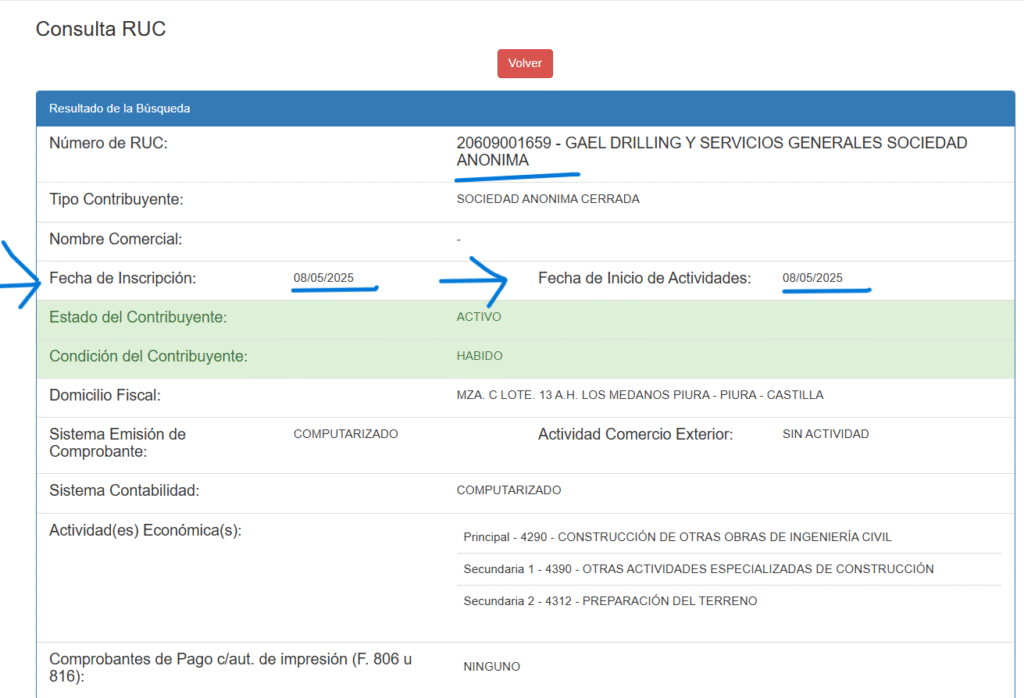Click the Actividad(es) Económica(s) label
Viewport: 1024px width, 698px height.
(x=145, y=530)
